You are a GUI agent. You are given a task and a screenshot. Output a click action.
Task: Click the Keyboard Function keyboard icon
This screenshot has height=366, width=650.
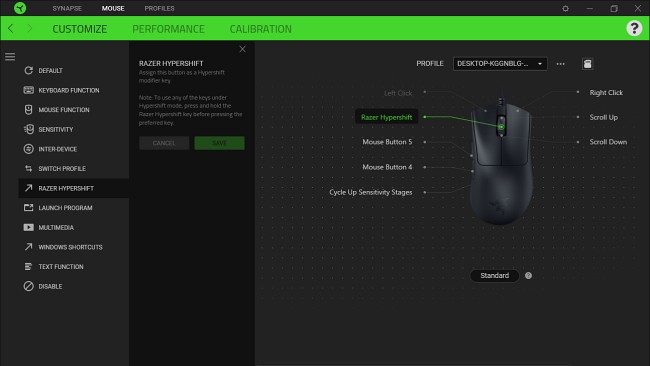28,90
